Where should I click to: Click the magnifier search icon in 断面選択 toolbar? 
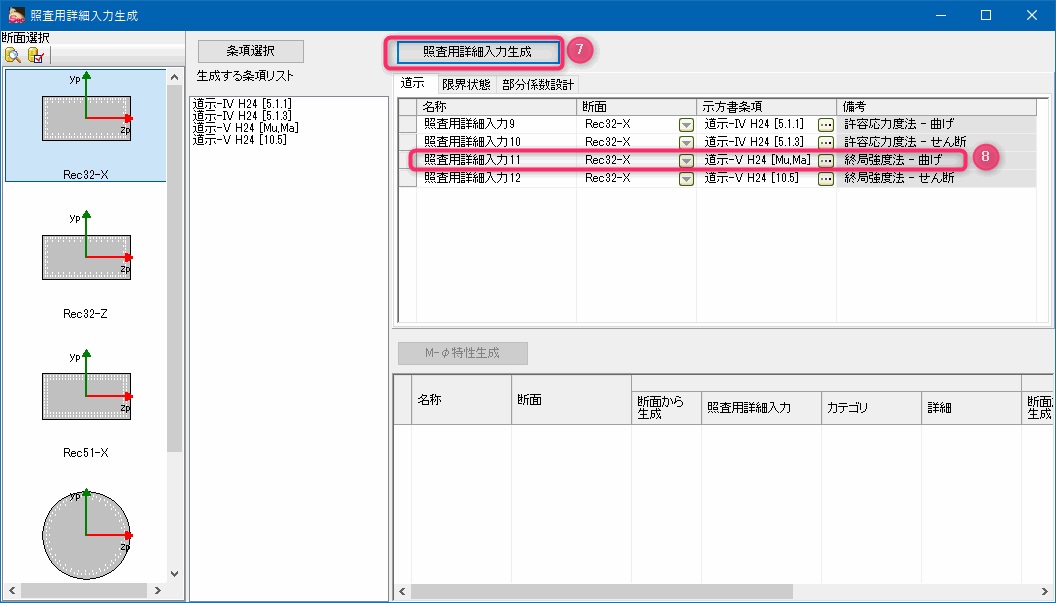click(12, 55)
